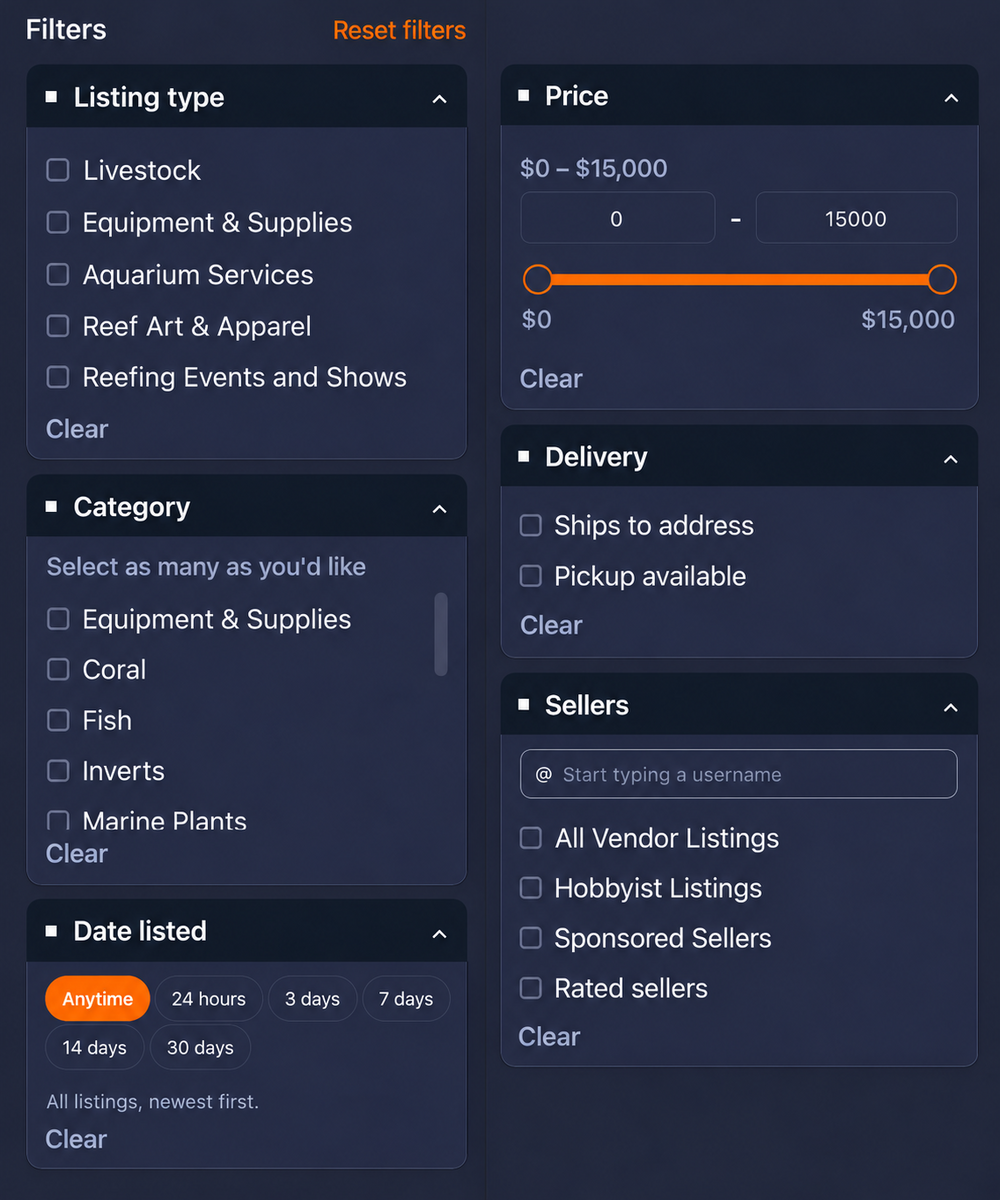Clear the Delivery filter

tap(551, 625)
